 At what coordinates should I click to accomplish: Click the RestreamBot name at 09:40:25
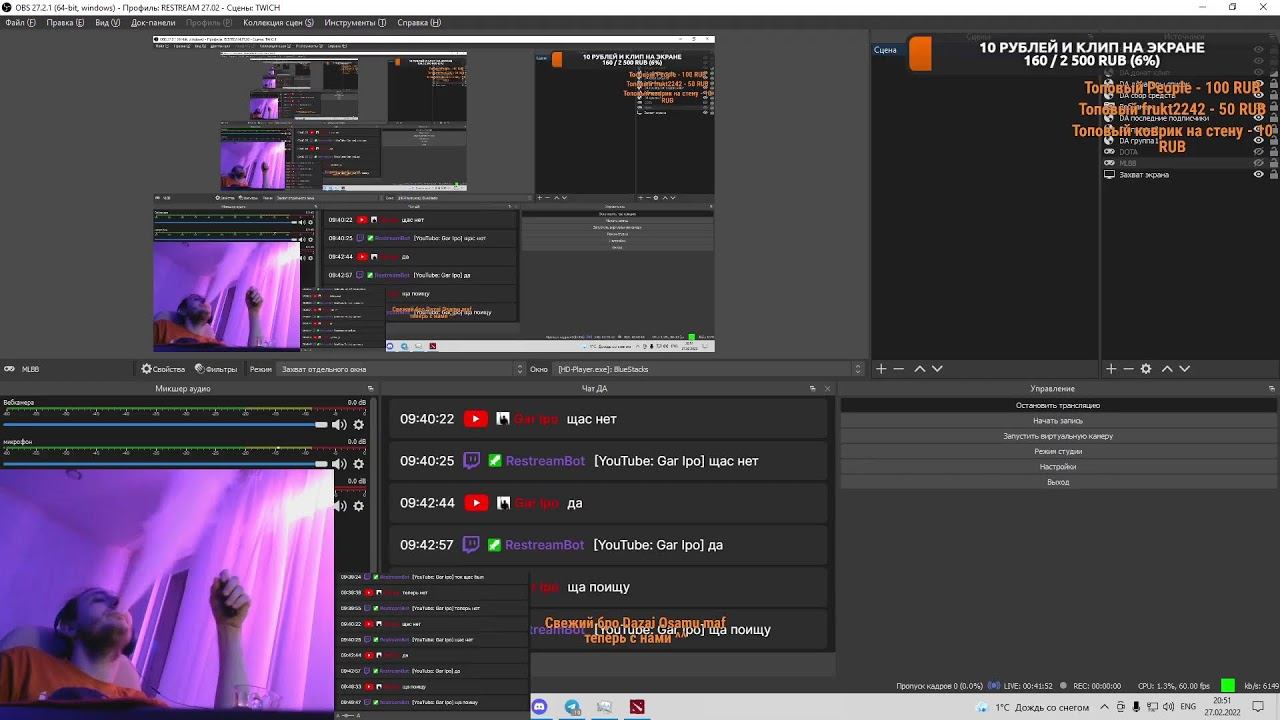pos(545,461)
